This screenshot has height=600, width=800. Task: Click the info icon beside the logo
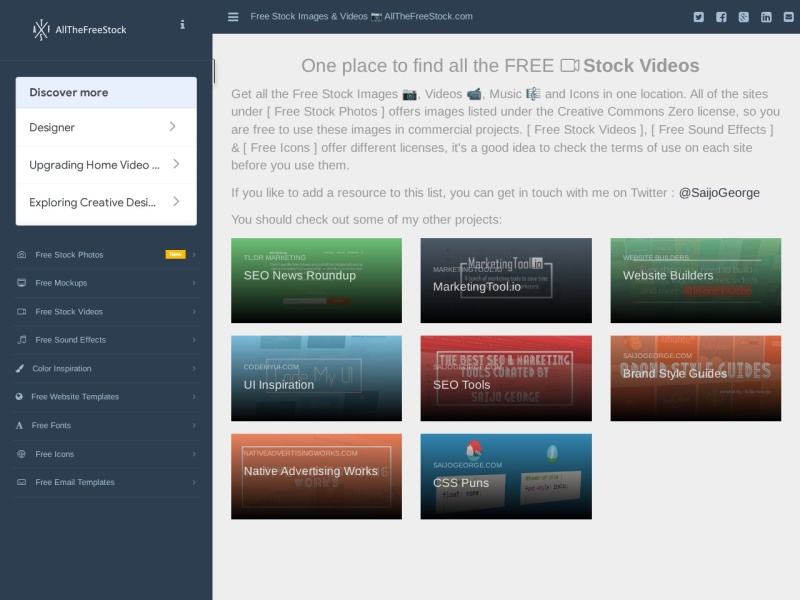pyautogui.click(x=182, y=24)
